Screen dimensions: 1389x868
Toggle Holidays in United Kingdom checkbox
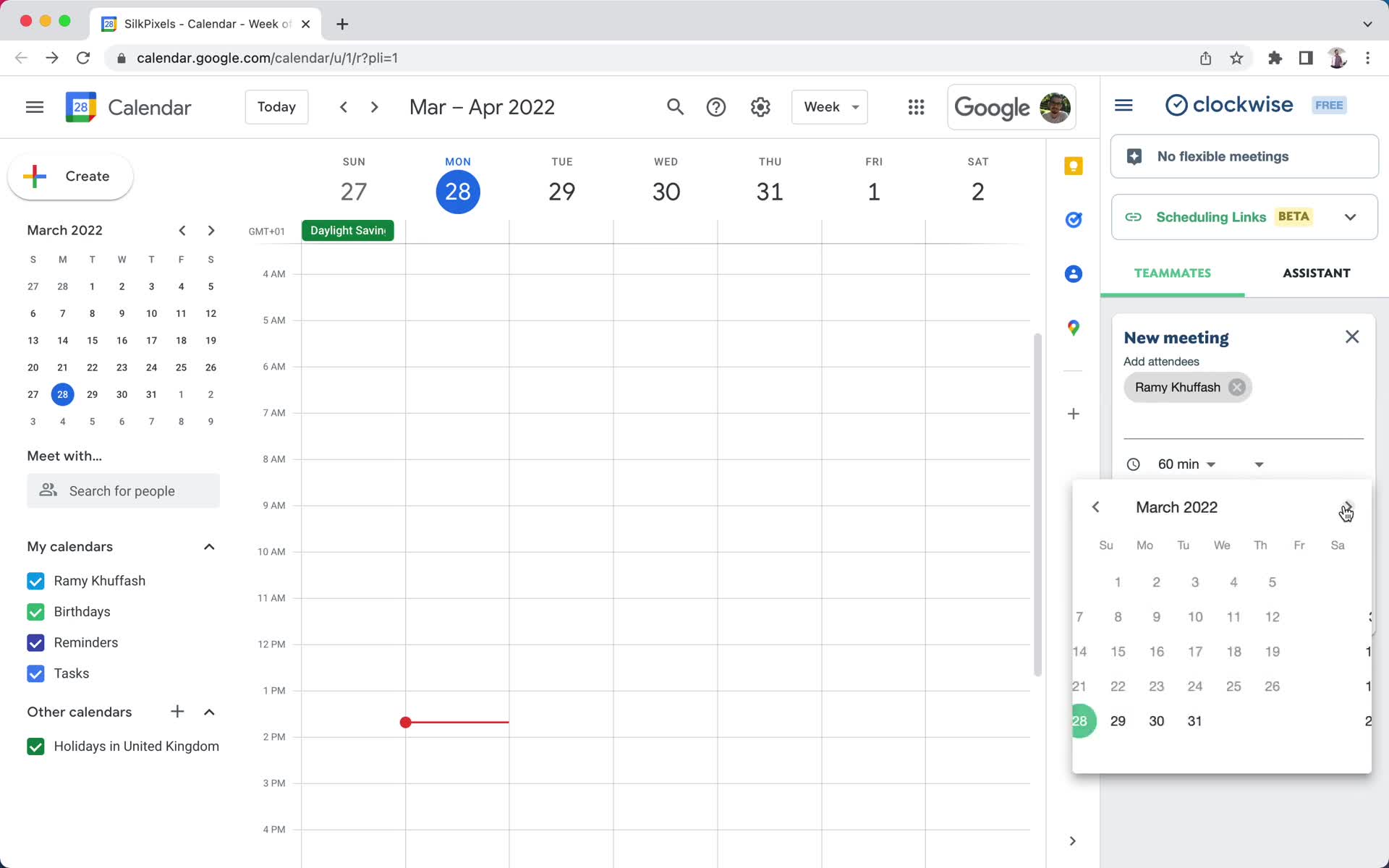[35, 746]
